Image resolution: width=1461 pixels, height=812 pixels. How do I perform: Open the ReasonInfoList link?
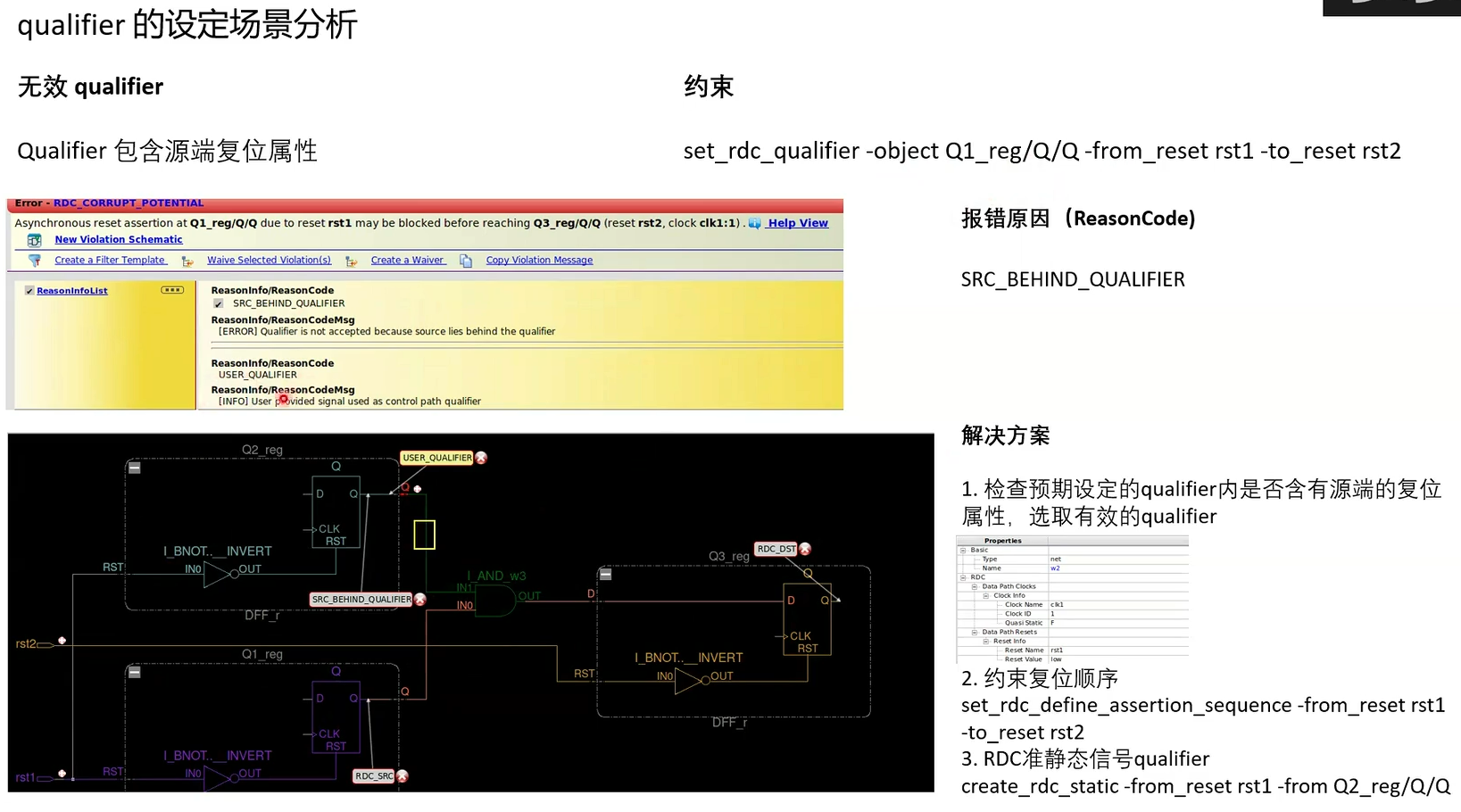72,291
